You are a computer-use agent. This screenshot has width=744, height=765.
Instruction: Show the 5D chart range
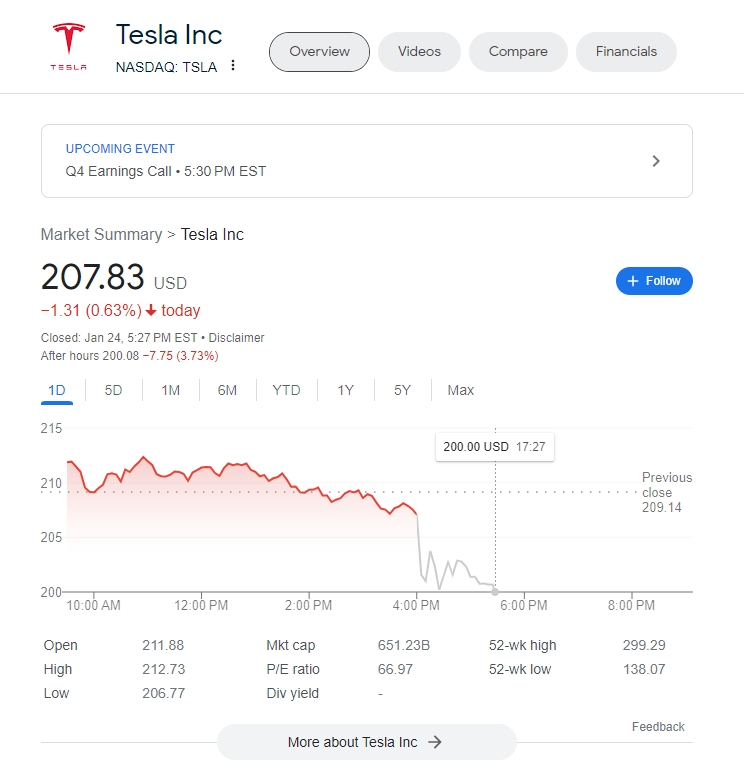pos(113,390)
